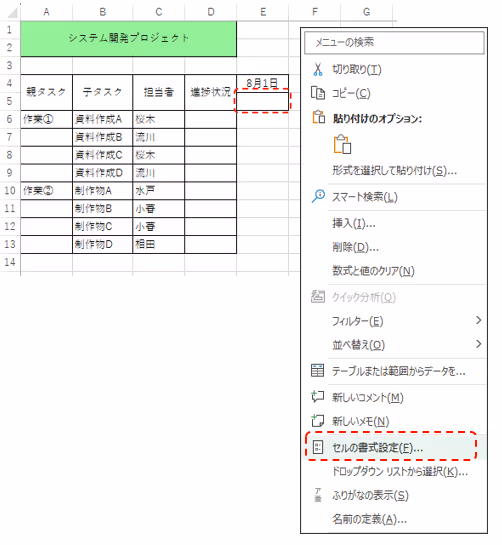Image resolution: width=502 pixels, height=545 pixels.
Task: Click the メニューの検索 search box
Action: click(394, 42)
